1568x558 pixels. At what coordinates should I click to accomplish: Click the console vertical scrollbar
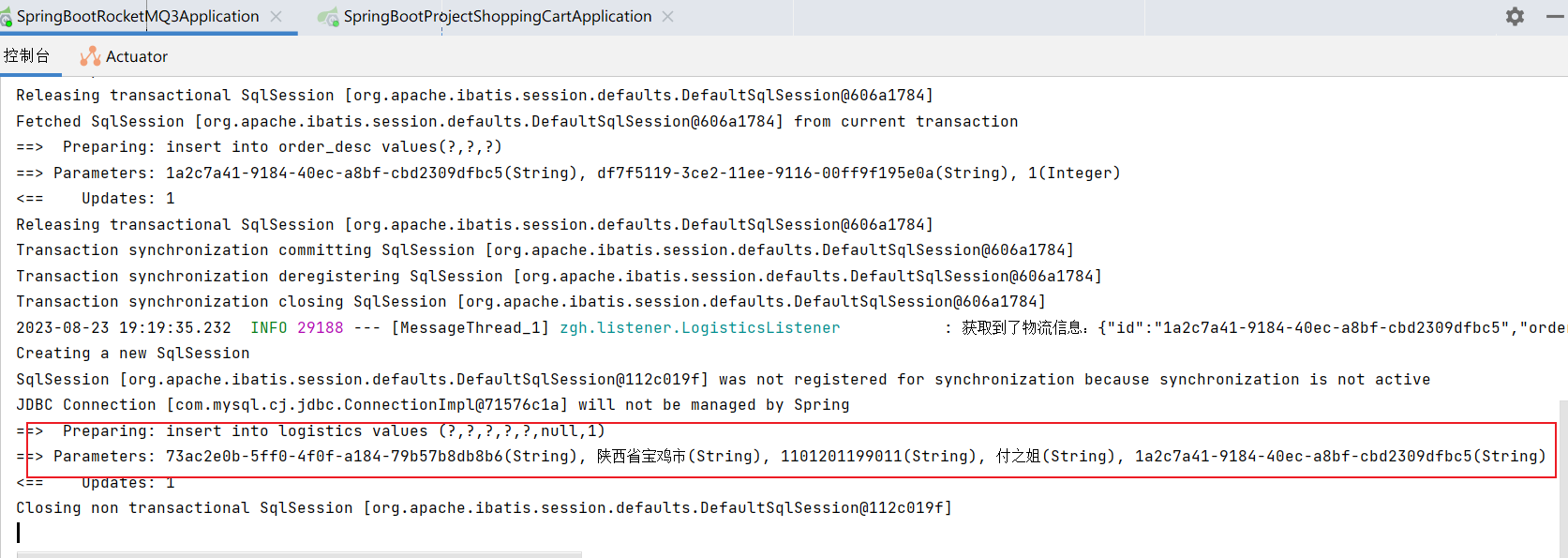pos(1563,478)
